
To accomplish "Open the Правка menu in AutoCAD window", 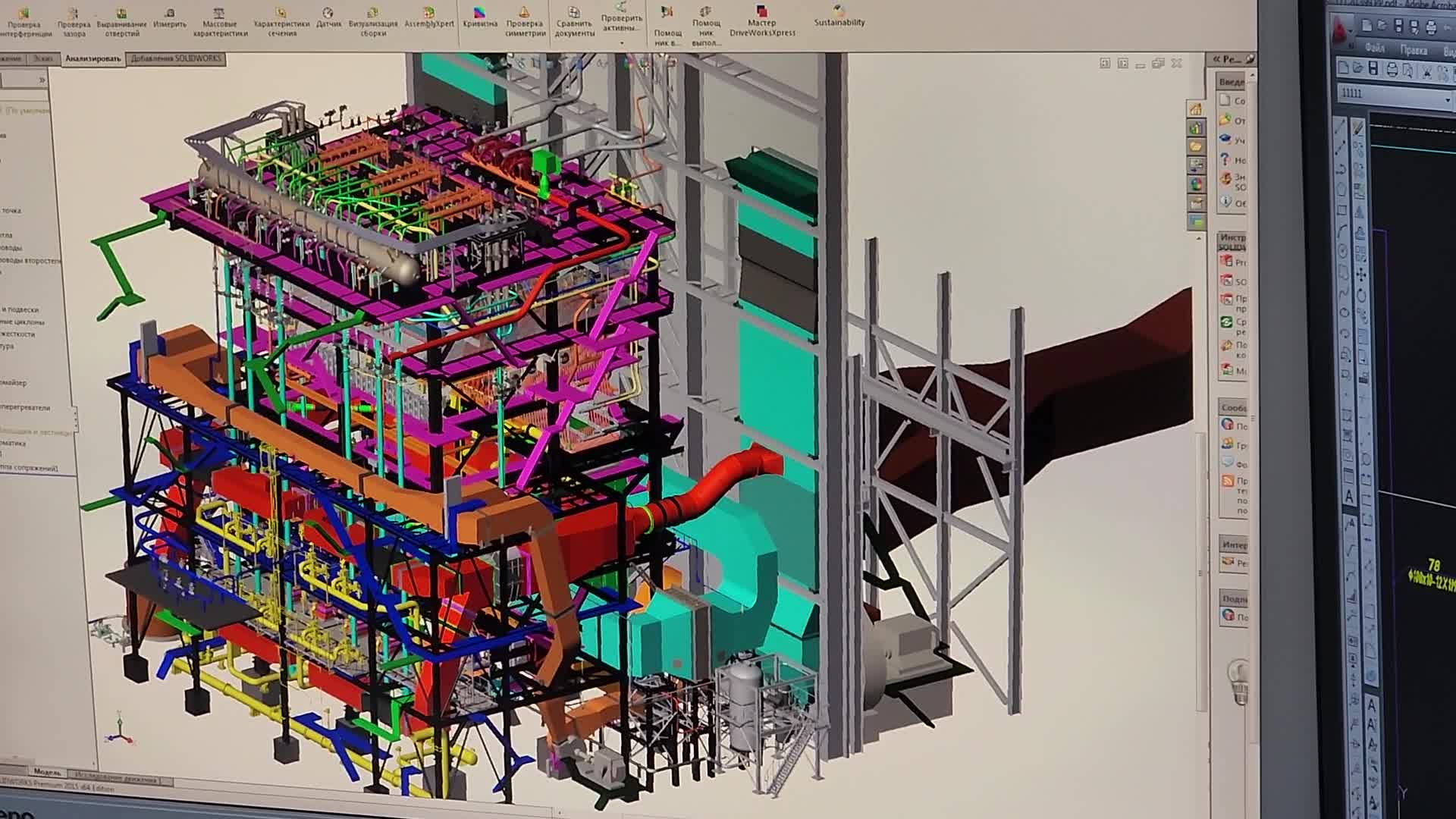I will pyautogui.click(x=1413, y=50).
